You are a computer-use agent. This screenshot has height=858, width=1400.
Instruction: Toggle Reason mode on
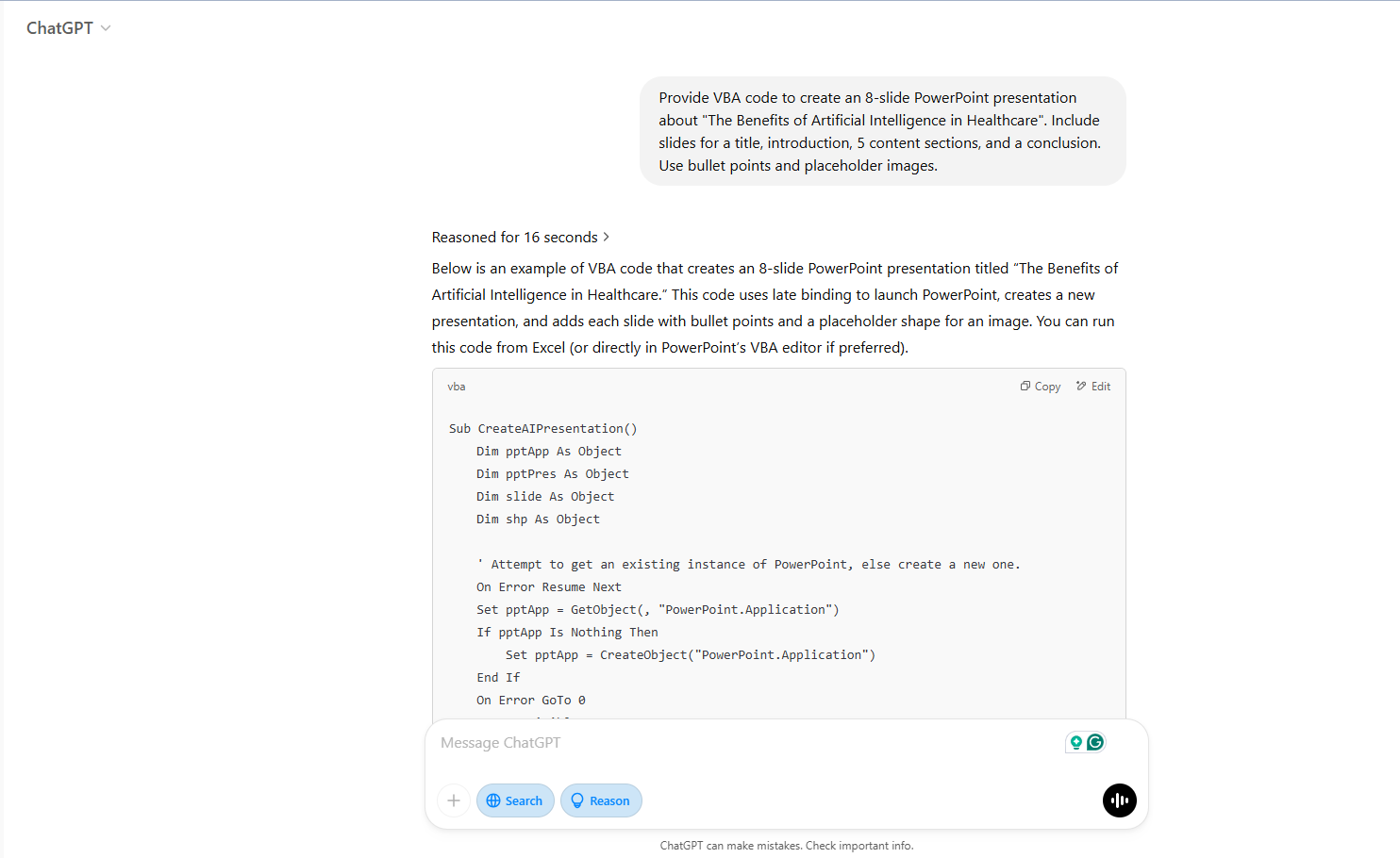[601, 800]
